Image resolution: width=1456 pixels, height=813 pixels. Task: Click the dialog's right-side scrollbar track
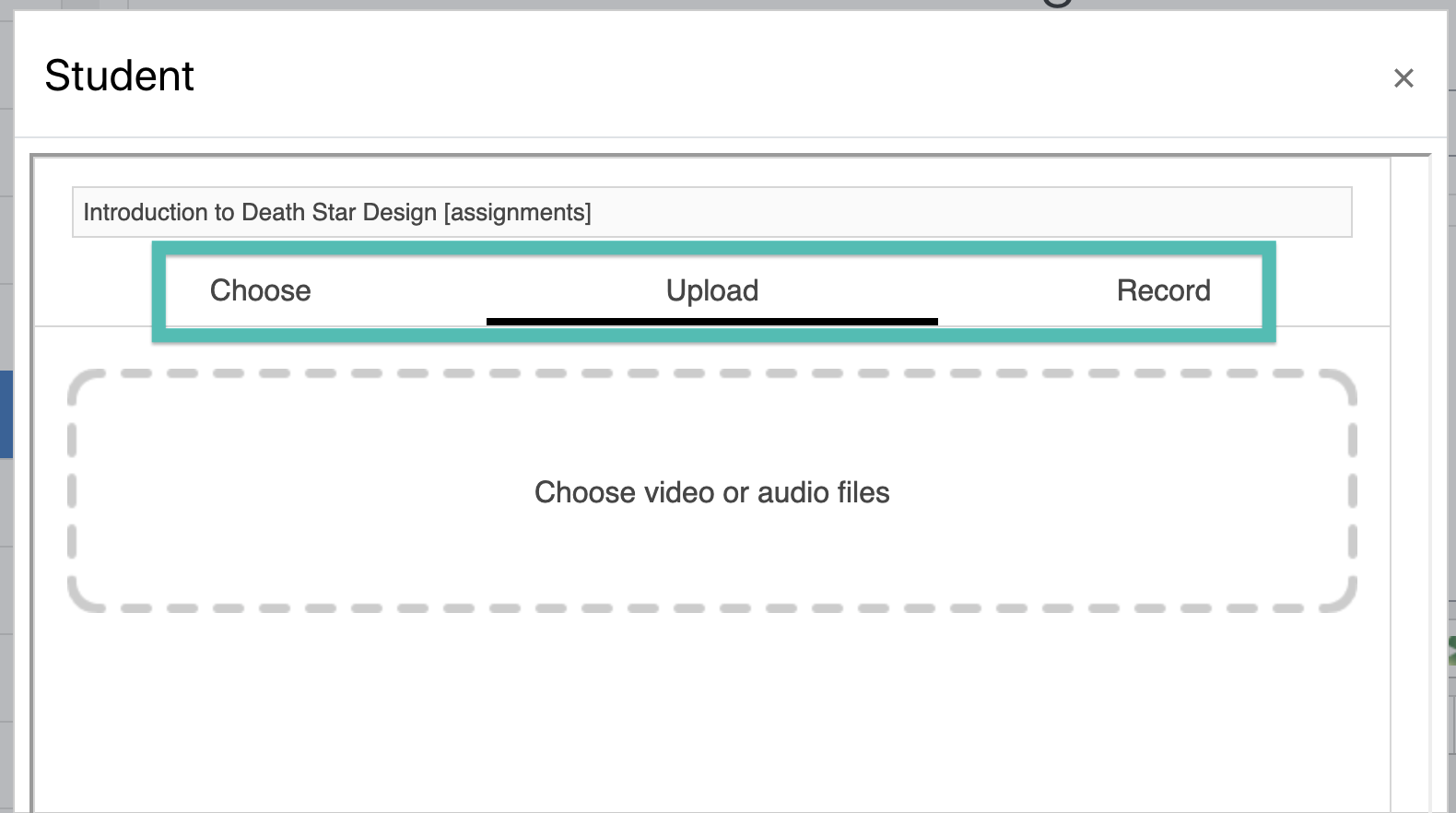point(1410,479)
